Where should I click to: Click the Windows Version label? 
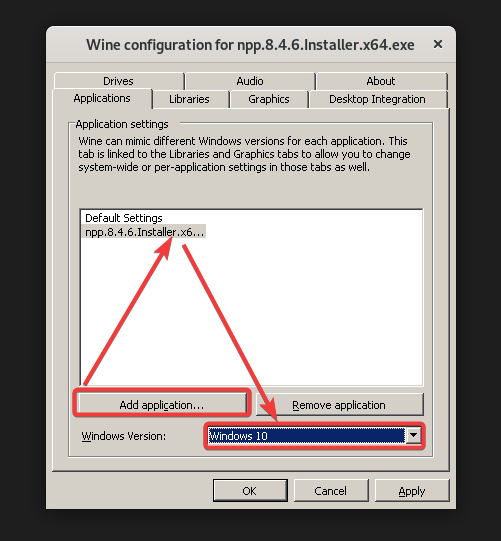click(x=124, y=436)
